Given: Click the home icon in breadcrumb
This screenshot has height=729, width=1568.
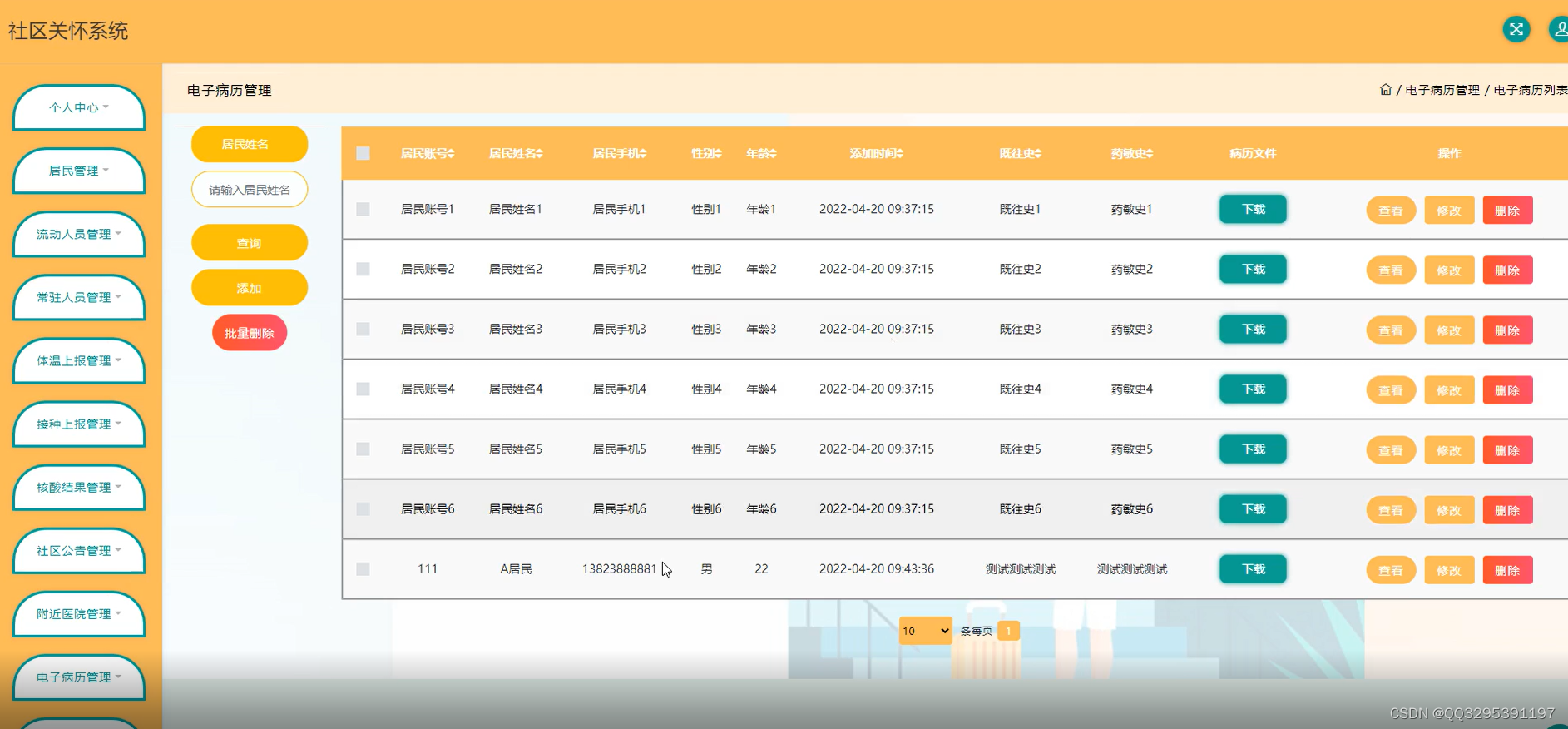Looking at the screenshot, I should 1385,90.
